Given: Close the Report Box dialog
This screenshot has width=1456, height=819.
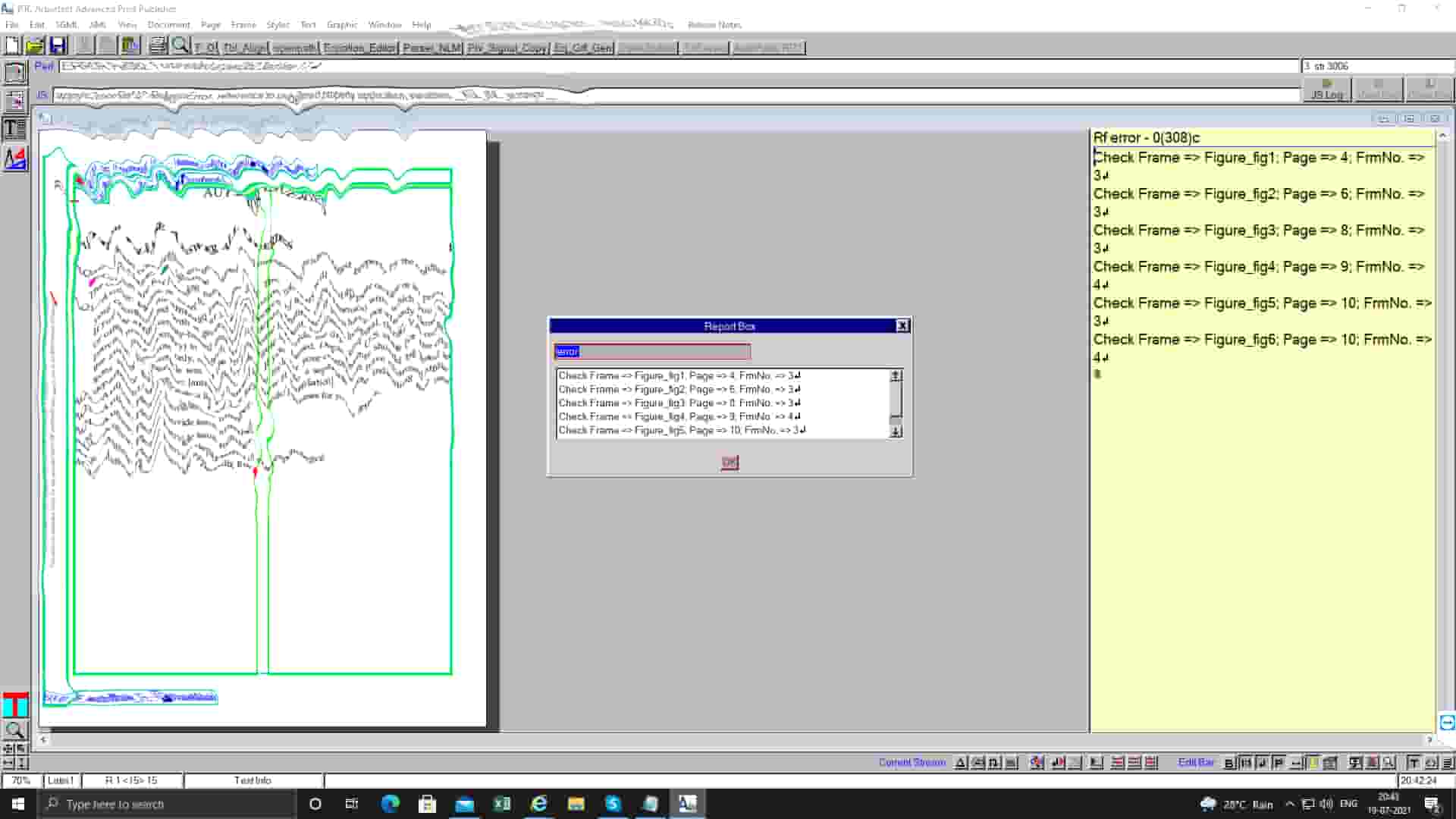Looking at the screenshot, I should point(902,325).
